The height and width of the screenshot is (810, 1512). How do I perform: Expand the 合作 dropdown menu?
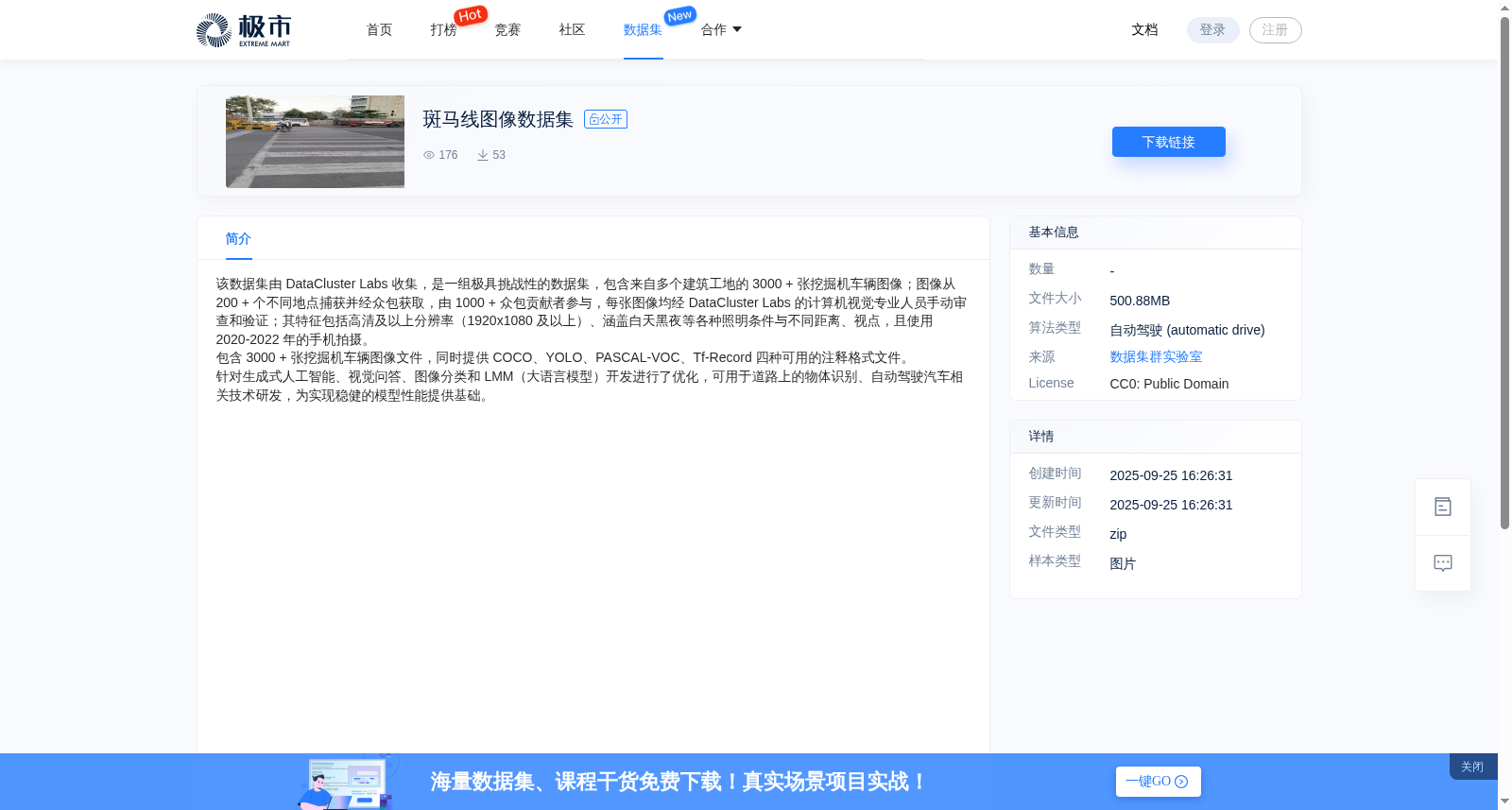pyautogui.click(x=721, y=30)
